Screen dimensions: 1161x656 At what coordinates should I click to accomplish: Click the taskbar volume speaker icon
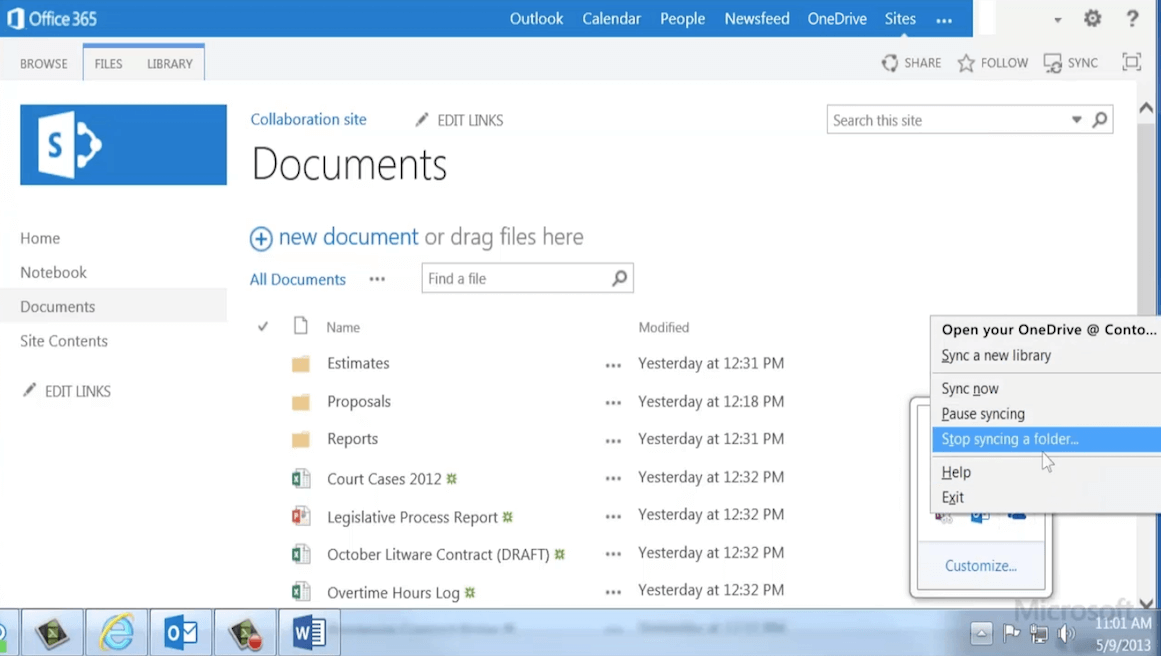tap(1066, 633)
